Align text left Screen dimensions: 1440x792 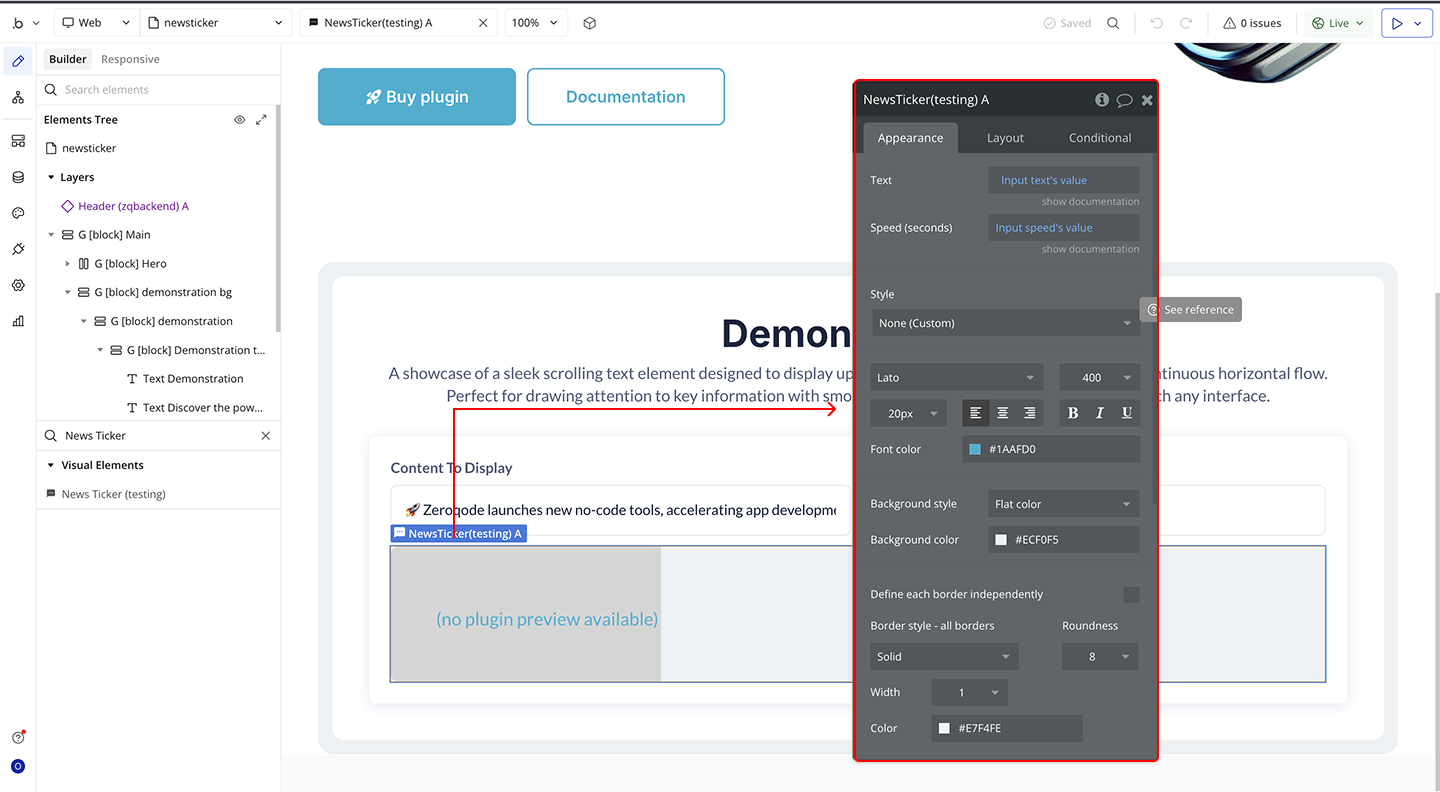(976, 413)
